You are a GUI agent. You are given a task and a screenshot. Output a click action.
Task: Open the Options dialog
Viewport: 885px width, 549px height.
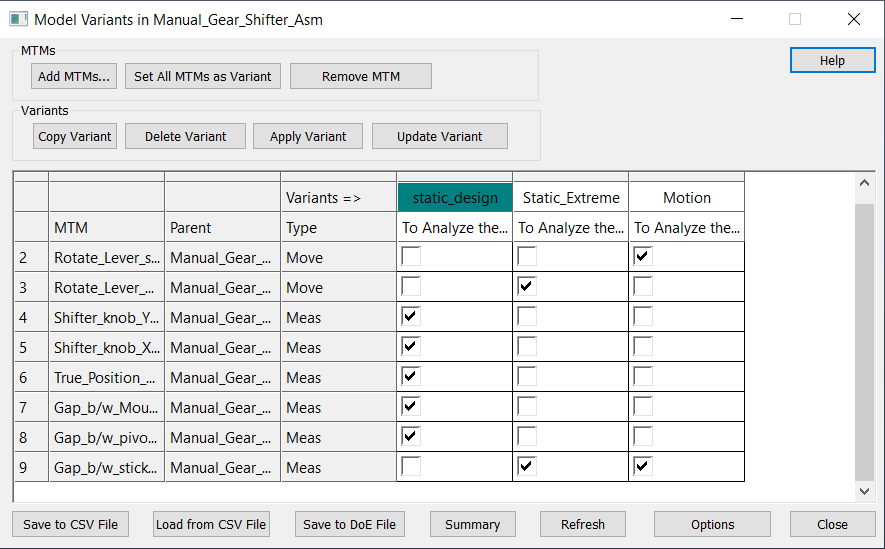coord(712,524)
